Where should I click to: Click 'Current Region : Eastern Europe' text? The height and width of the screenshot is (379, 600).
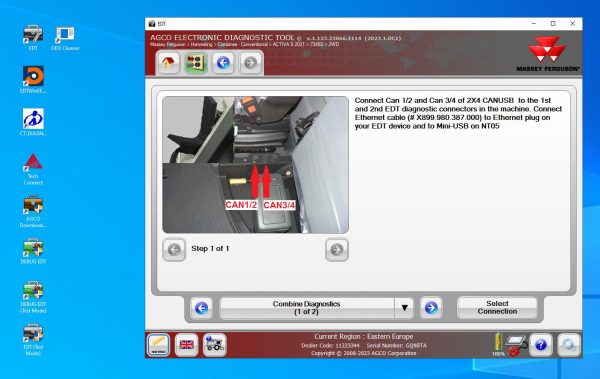[364, 337]
